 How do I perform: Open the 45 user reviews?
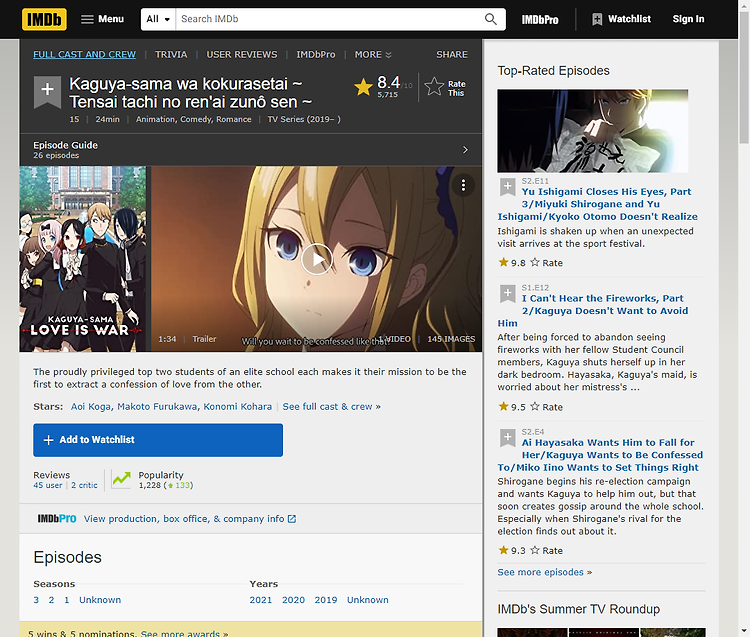pyautogui.click(x=47, y=485)
